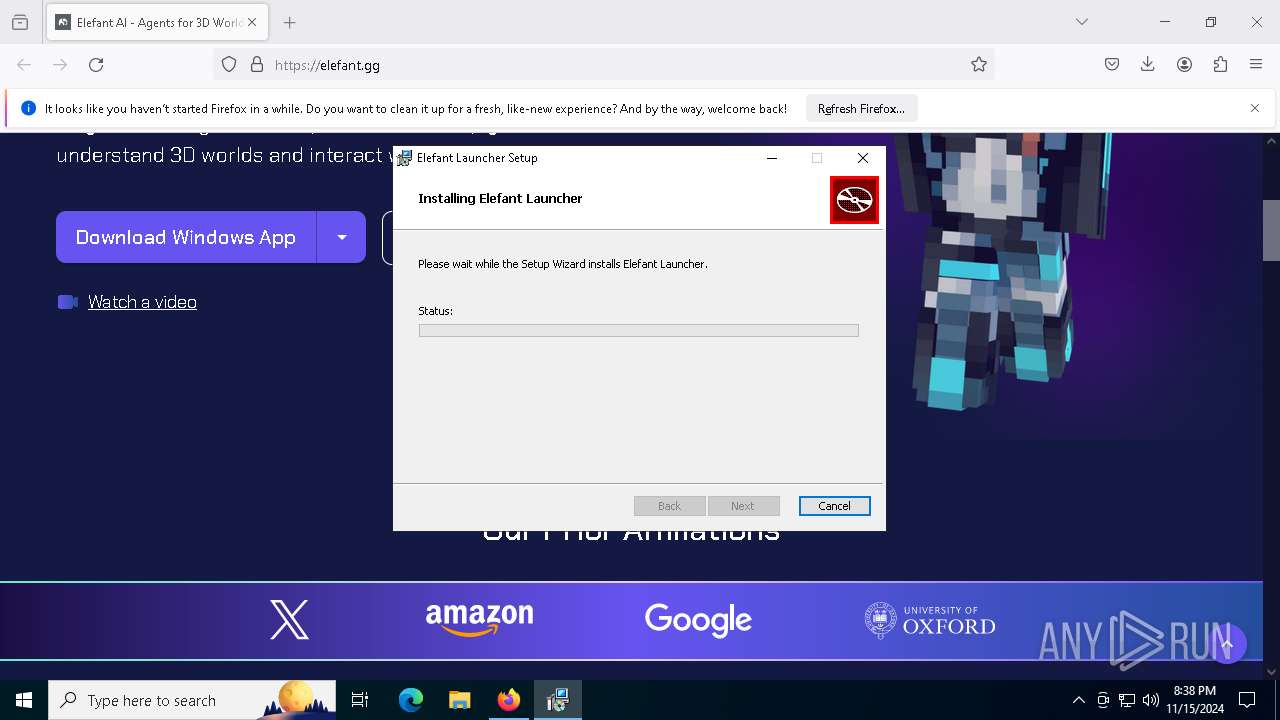The height and width of the screenshot is (720, 1280).
Task: Close the Elefant AI tab
Action: pos(252,22)
